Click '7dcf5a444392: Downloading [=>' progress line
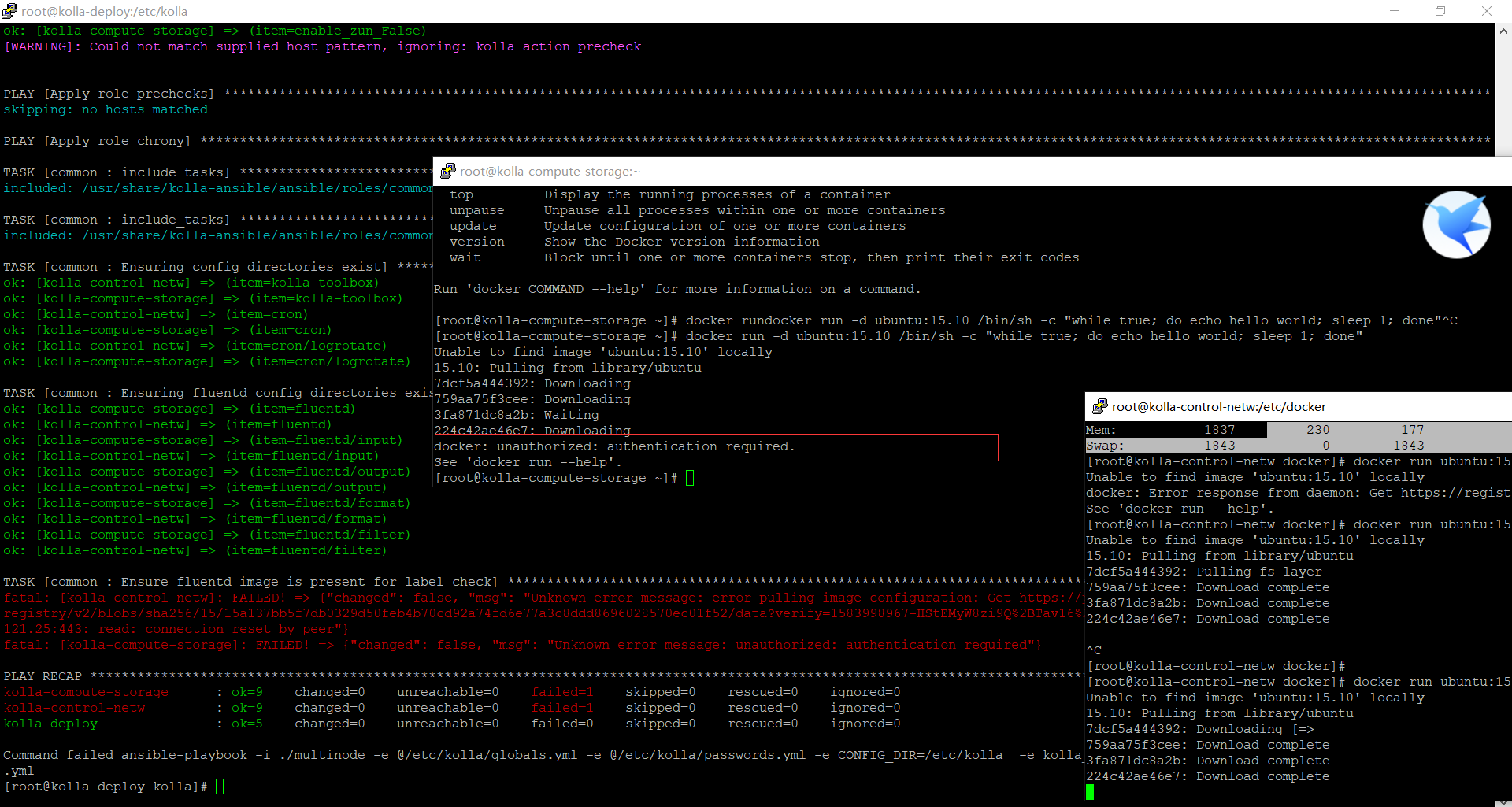1512x807 pixels. click(1200, 729)
